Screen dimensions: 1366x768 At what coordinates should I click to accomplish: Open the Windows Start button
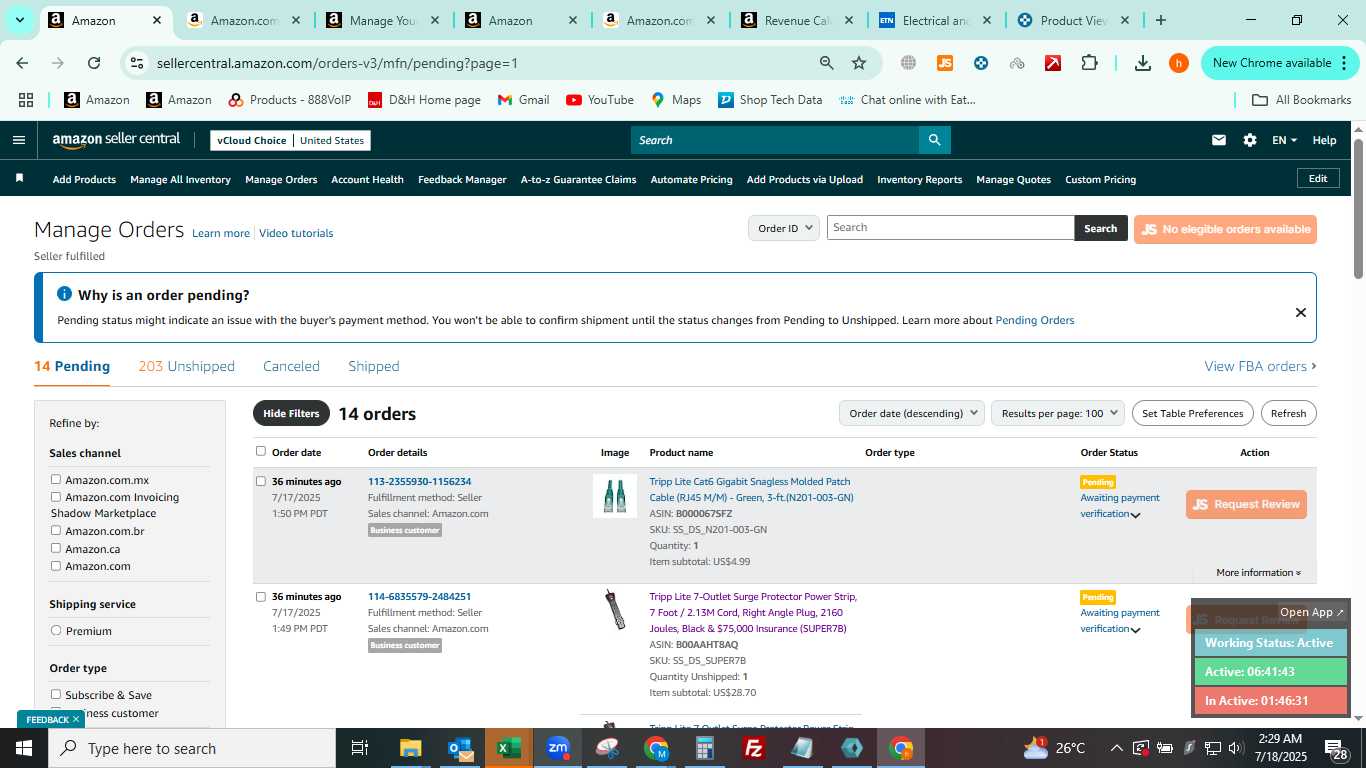23,748
